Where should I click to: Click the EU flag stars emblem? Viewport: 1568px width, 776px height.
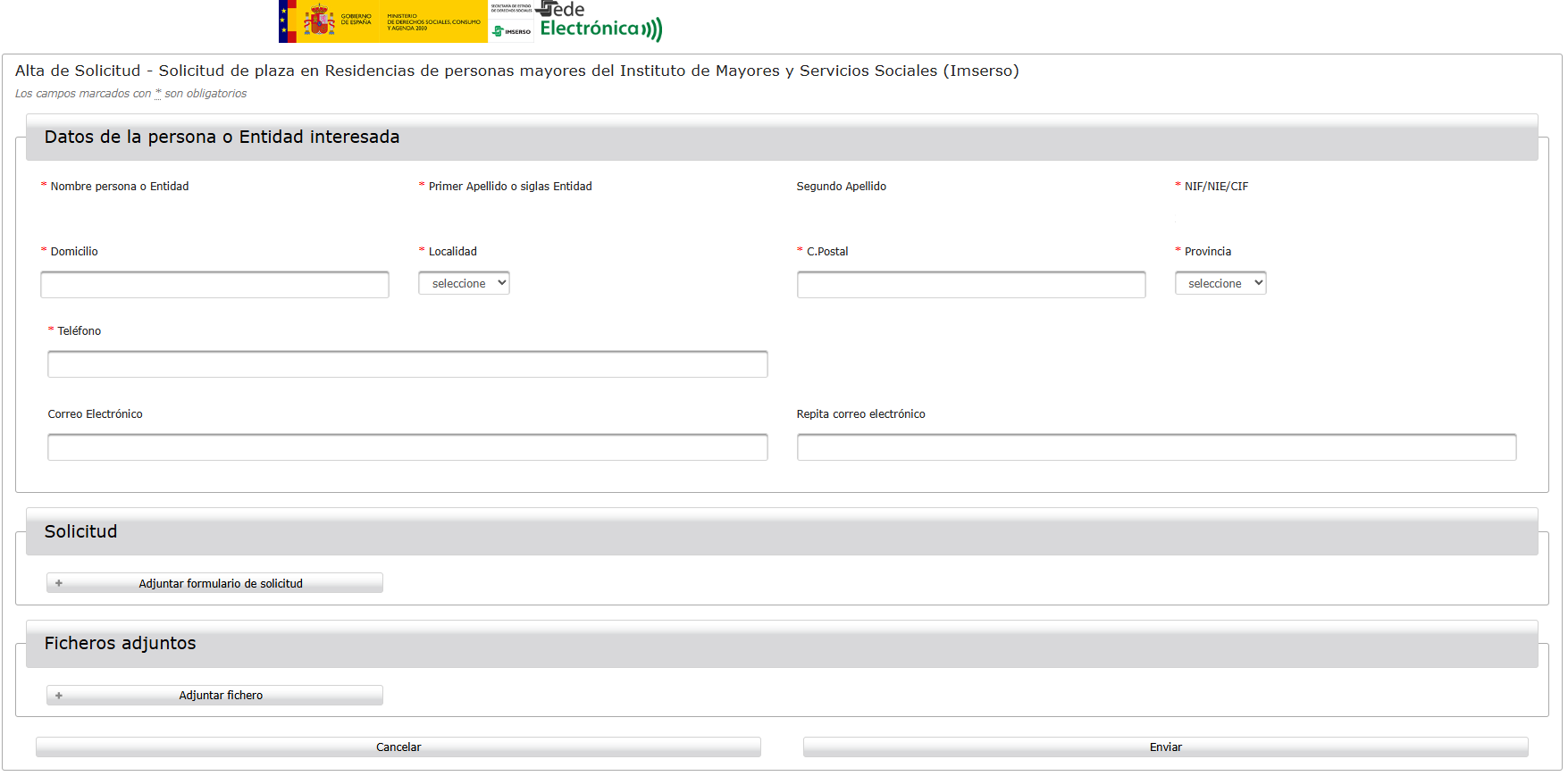286,21
